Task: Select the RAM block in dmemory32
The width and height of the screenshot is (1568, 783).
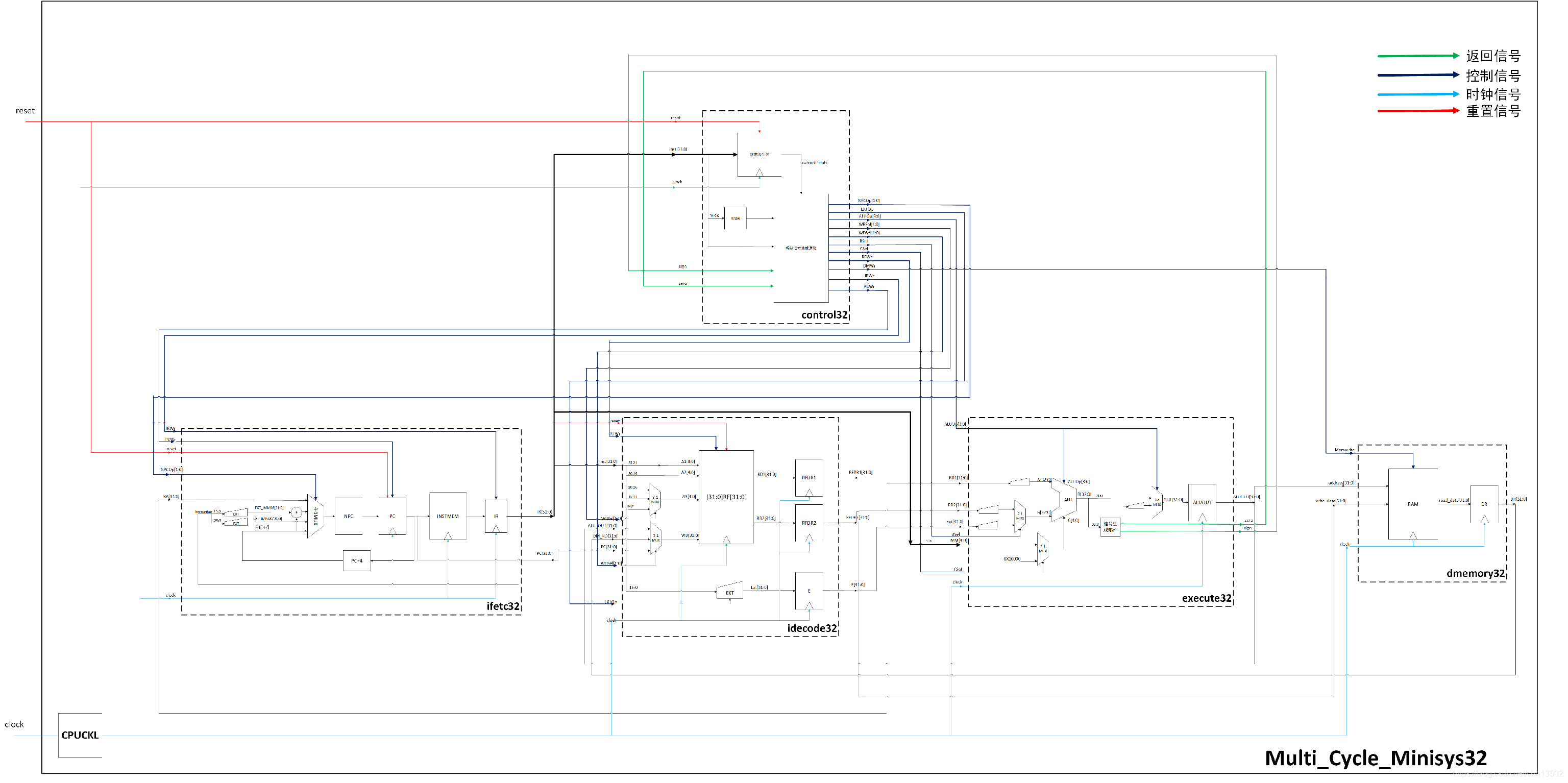Action: 1412,503
